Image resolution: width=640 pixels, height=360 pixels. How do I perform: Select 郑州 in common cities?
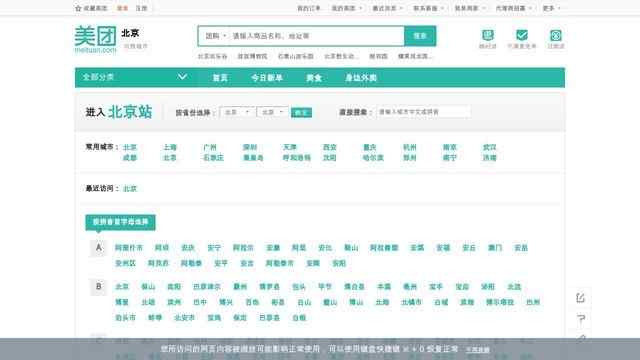pyautogui.click(x=410, y=158)
